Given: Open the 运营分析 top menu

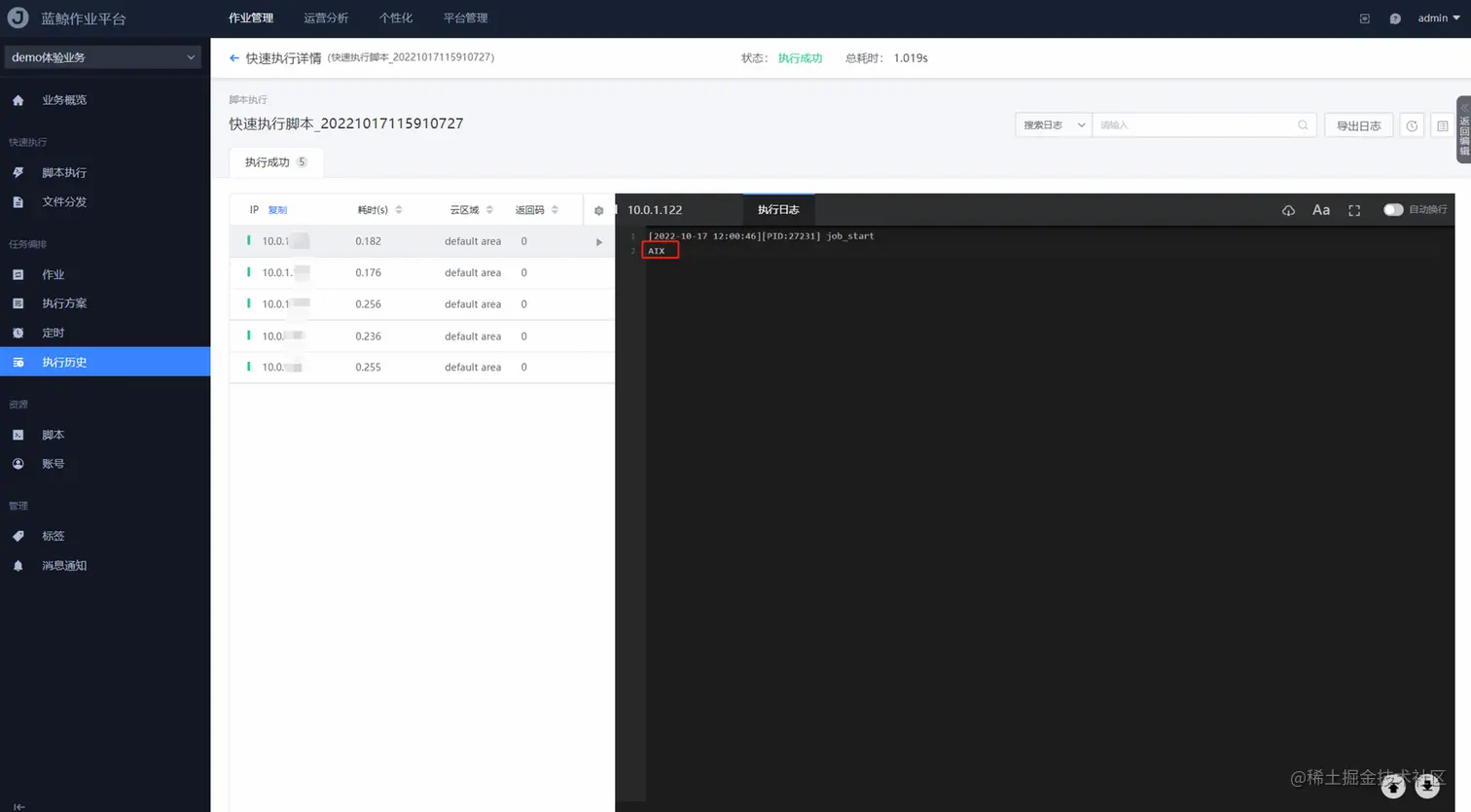Looking at the screenshot, I should tap(326, 18).
